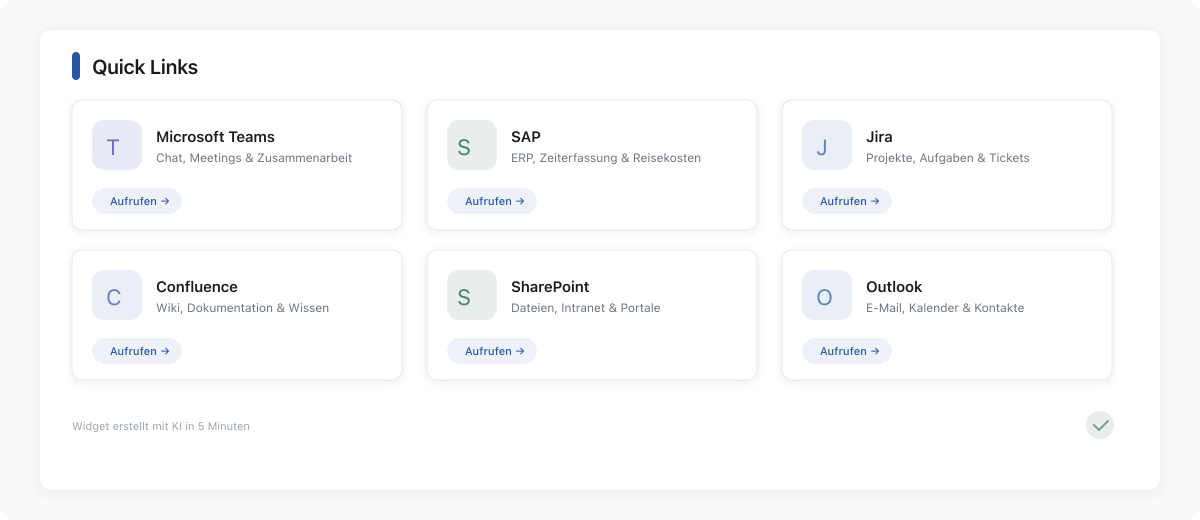This screenshot has width=1200, height=520.
Task: Hit Aufrufen under Confluence
Action: pyautogui.click(x=137, y=351)
